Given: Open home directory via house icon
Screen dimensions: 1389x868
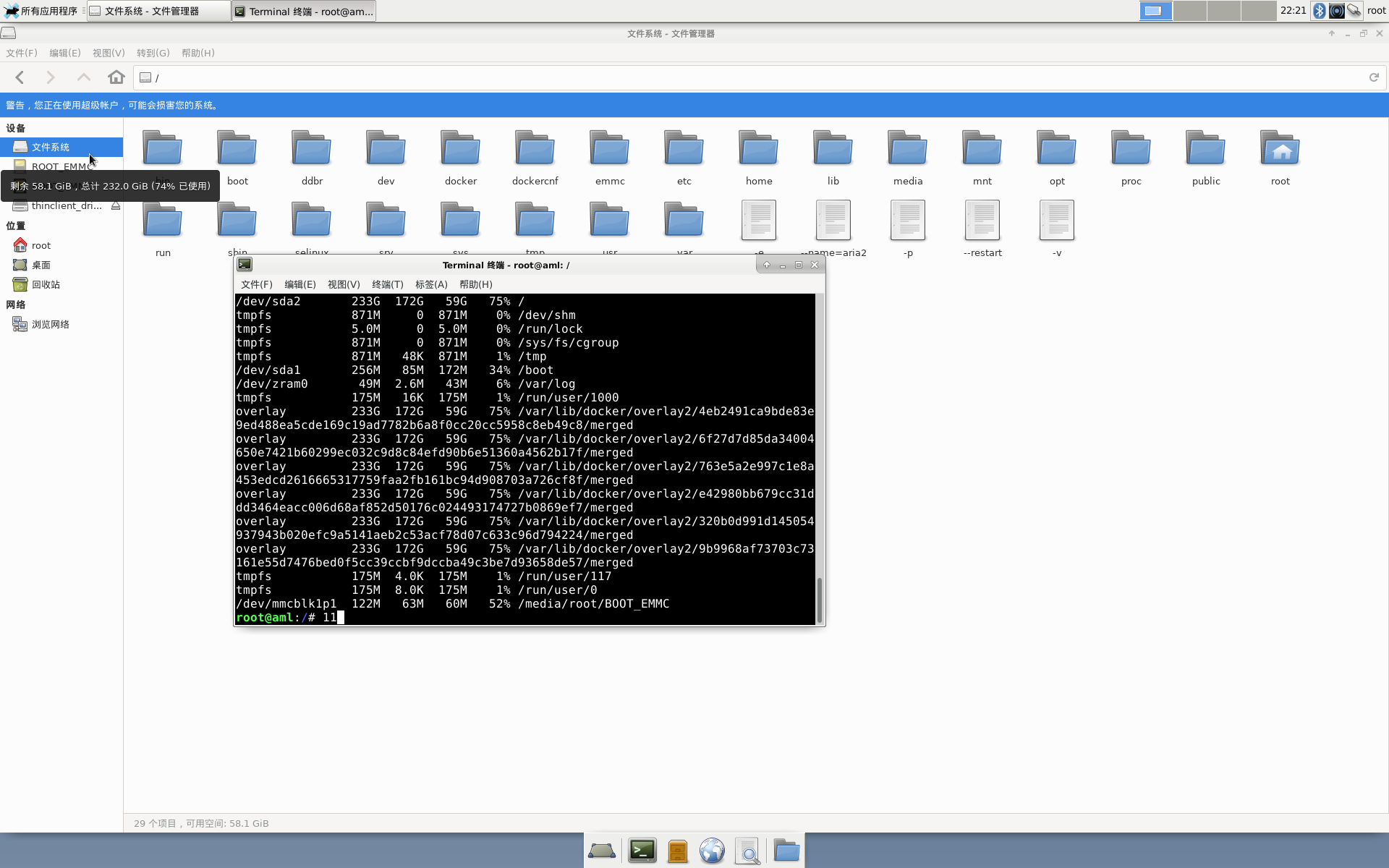Looking at the screenshot, I should [116, 77].
